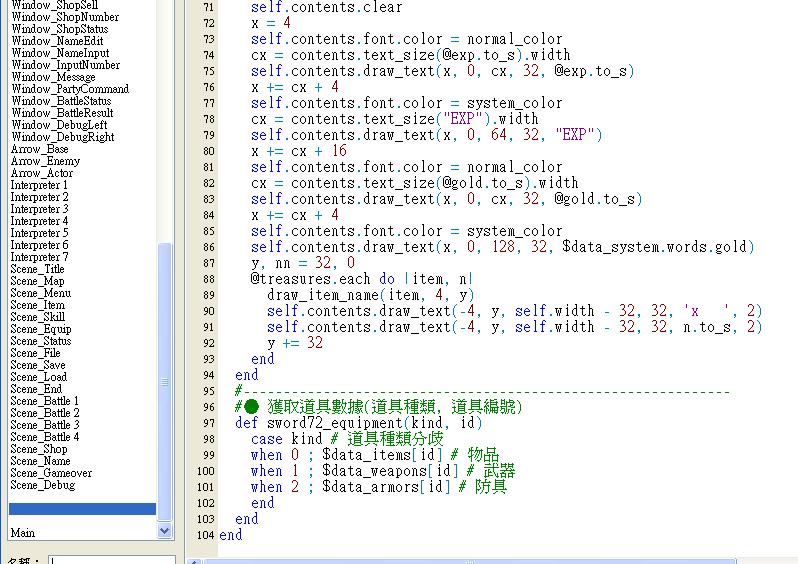Place cursor on line 88 @treasures.each
Viewport: 798px width, 564px height.
point(310,279)
